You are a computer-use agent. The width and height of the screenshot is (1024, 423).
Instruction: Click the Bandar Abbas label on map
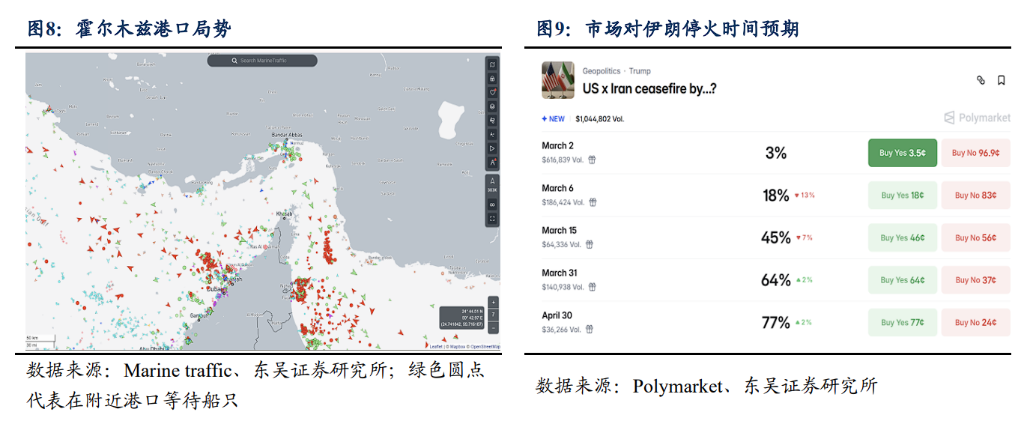pos(286,135)
